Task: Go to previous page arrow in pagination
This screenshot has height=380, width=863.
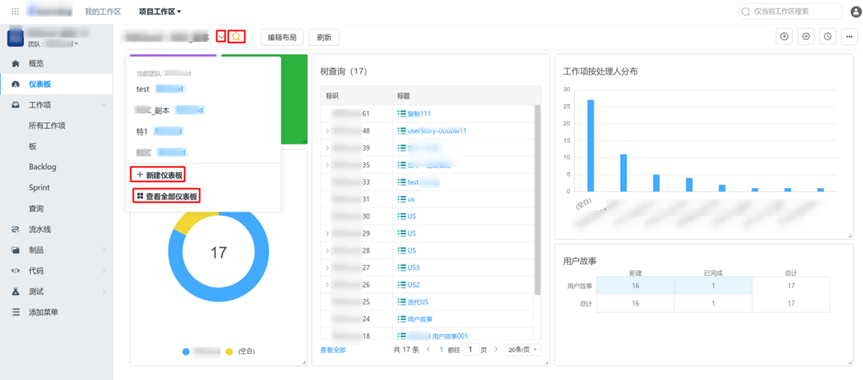Action: pos(429,349)
